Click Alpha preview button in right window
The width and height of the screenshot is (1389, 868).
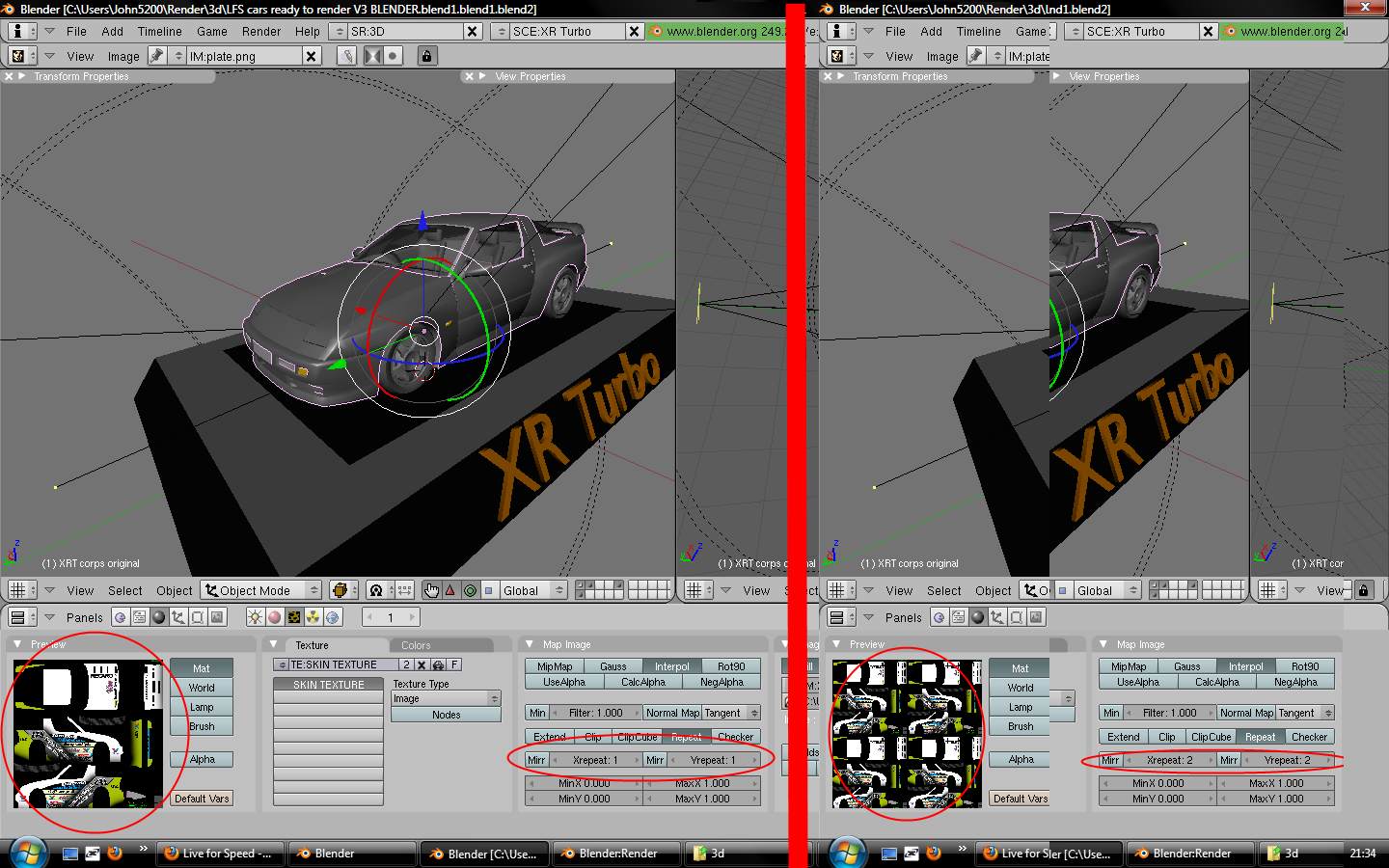(x=1021, y=759)
